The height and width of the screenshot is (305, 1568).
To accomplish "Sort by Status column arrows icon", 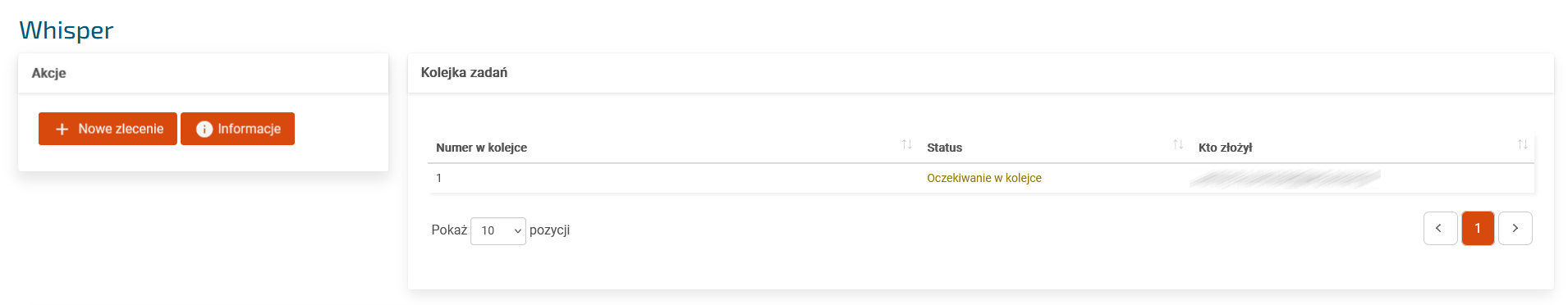I will [x=1178, y=145].
